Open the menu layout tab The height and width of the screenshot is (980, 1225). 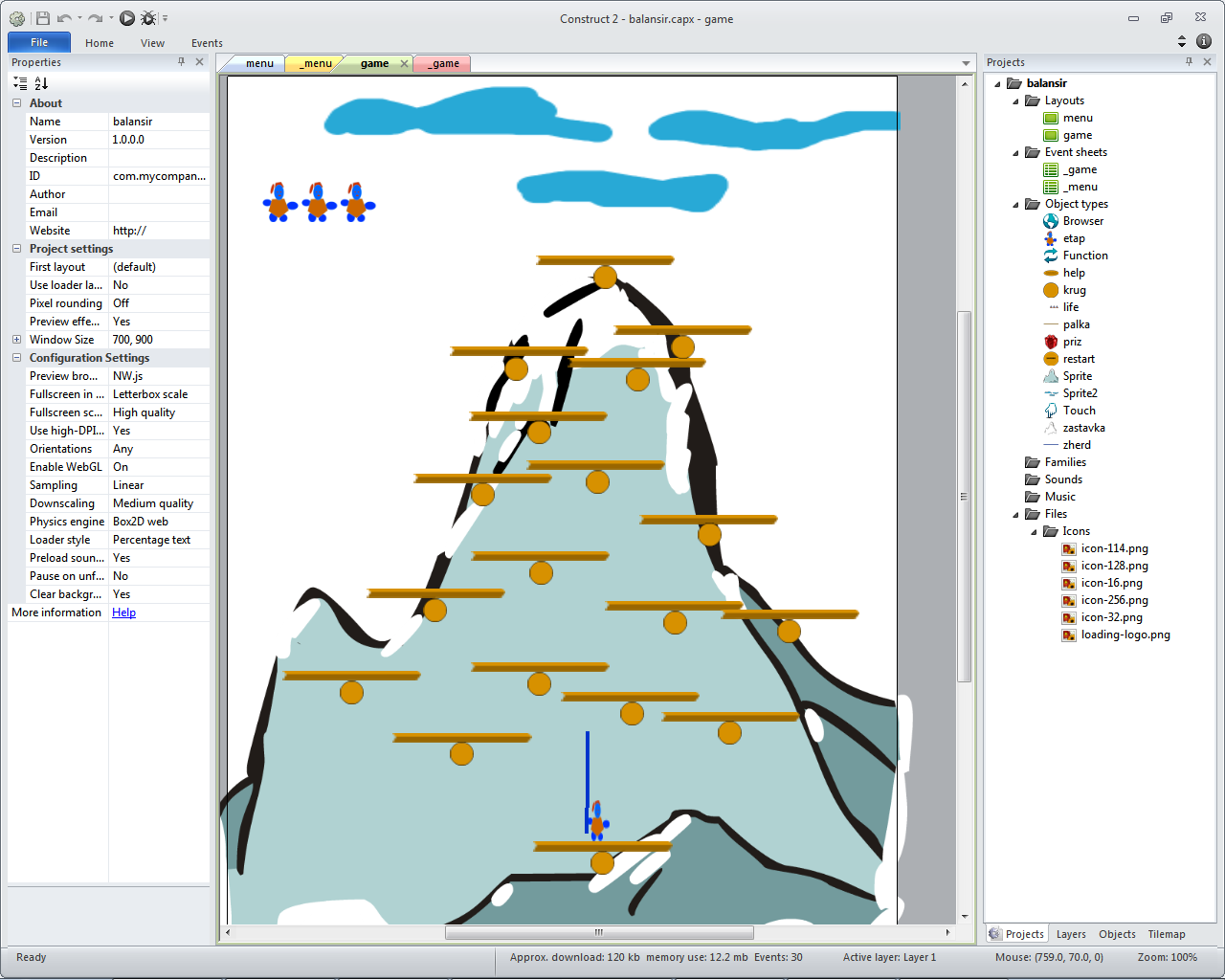pyautogui.click(x=258, y=64)
